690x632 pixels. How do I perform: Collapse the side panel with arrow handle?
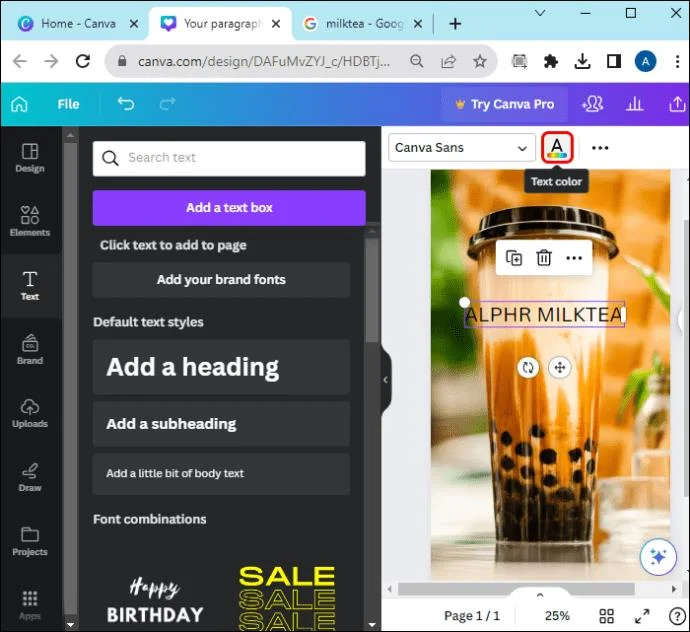pyautogui.click(x=385, y=380)
